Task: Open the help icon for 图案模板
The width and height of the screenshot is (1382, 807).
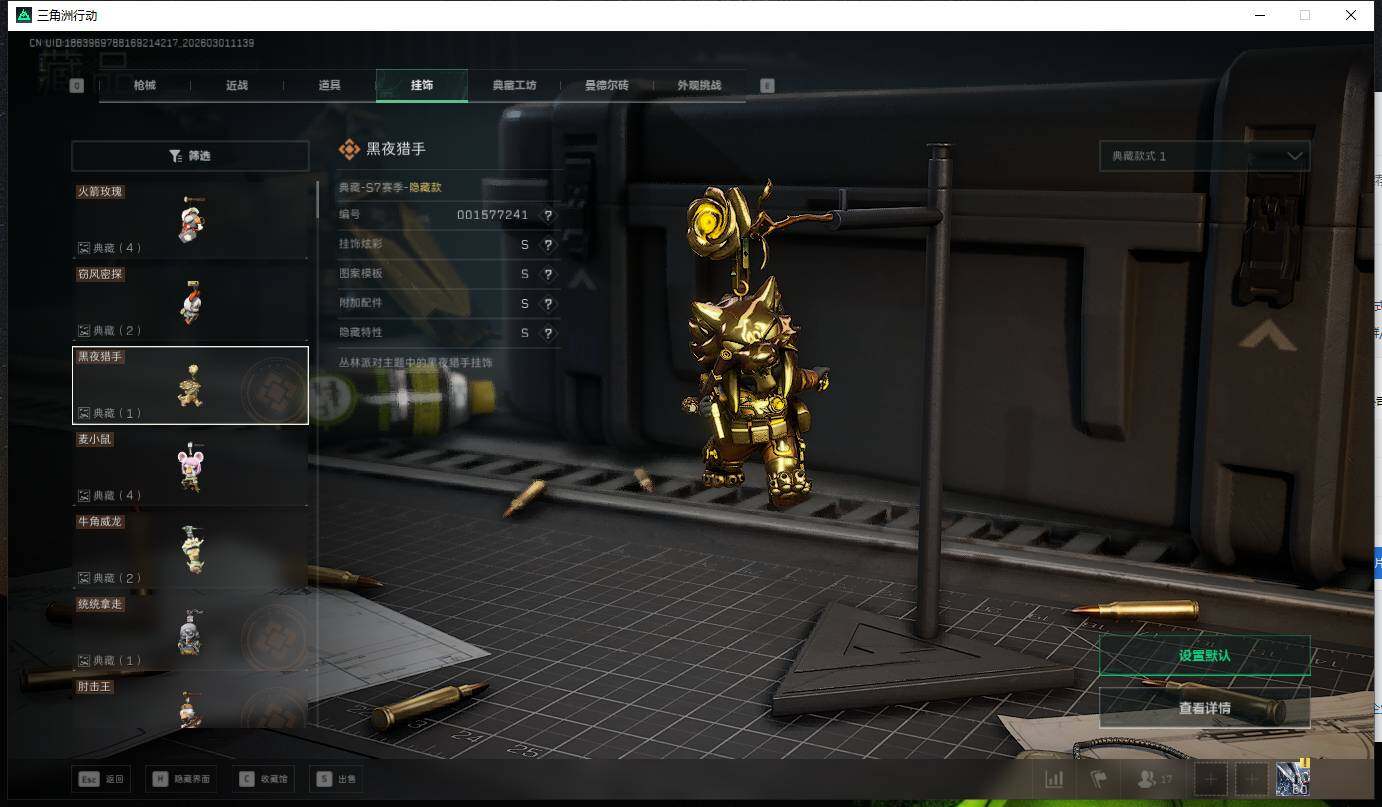Action: (548, 274)
